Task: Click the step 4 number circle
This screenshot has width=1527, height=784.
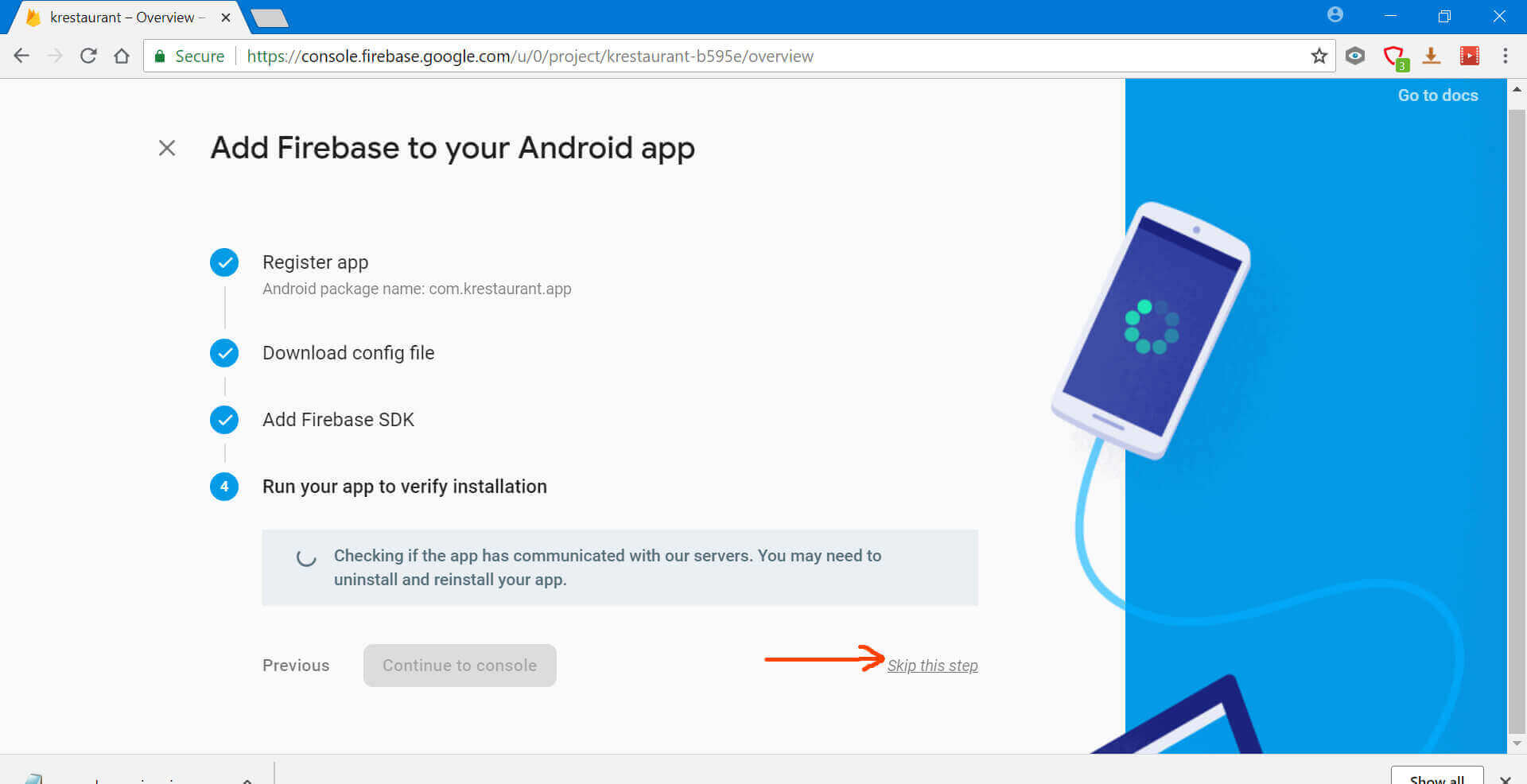Action: pos(224,487)
